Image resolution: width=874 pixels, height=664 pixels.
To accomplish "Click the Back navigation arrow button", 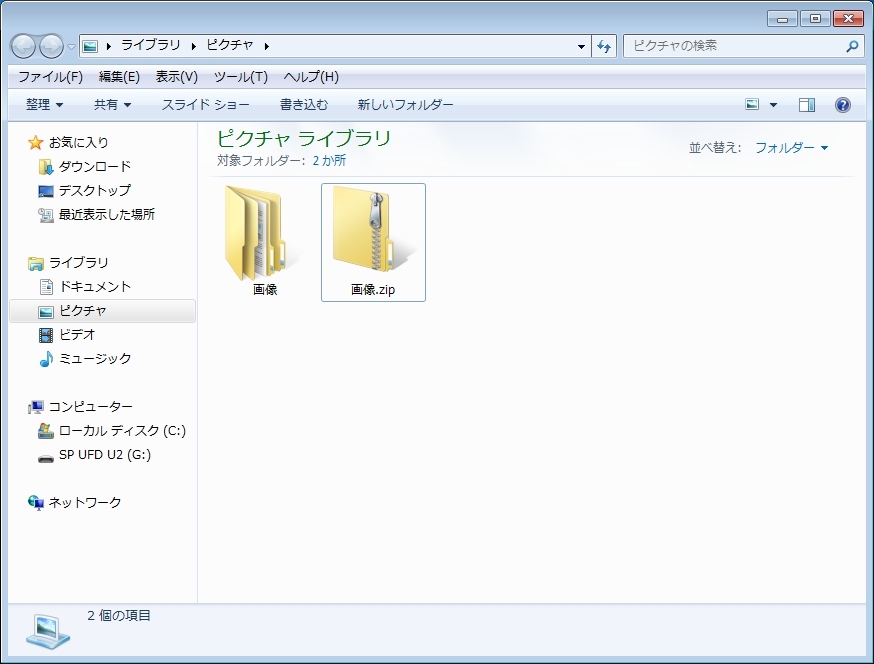I will pyautogui.click(x=23, y=46).
